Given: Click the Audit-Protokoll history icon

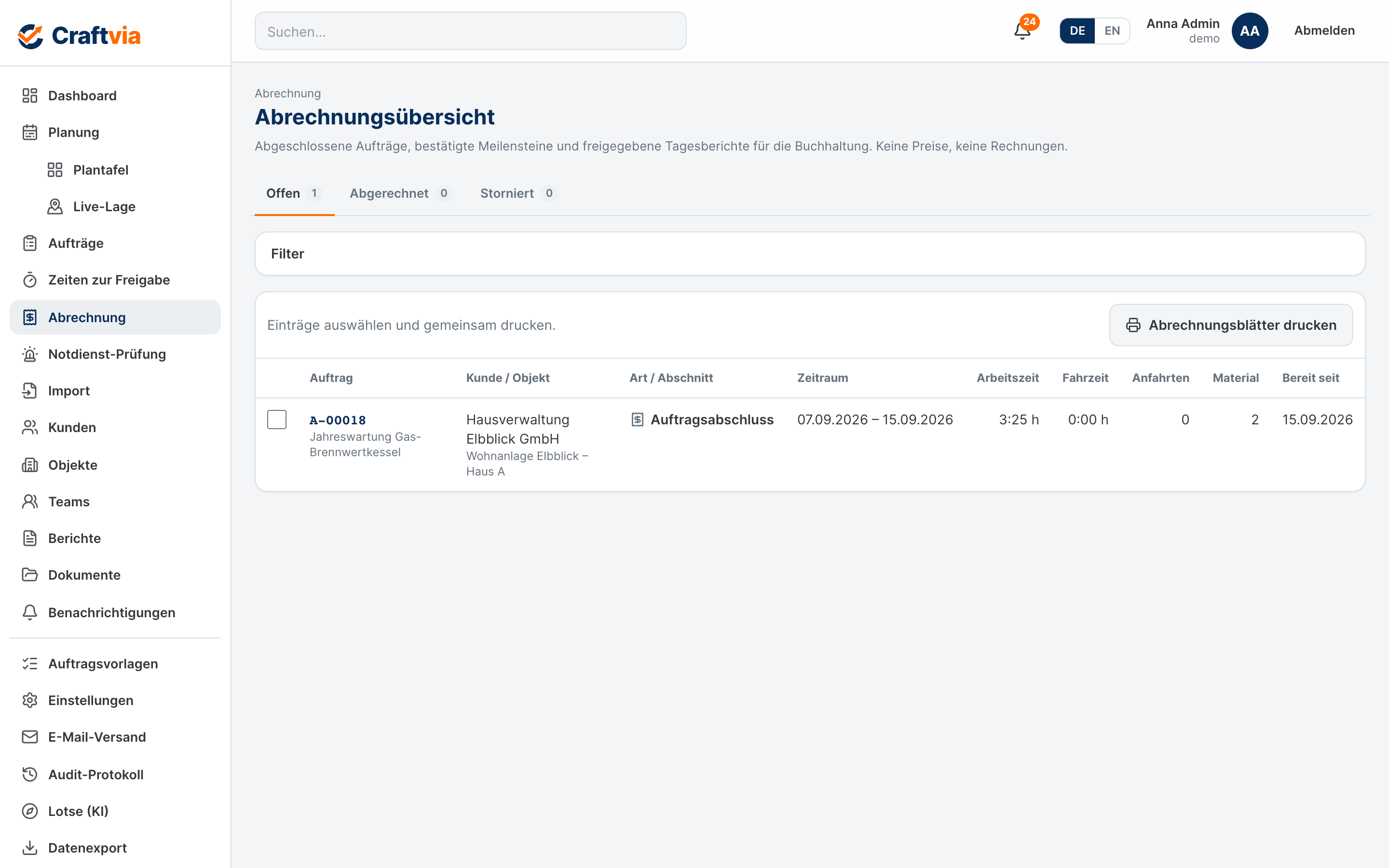Looking at the screenshot, I should [x=30, y=774].
